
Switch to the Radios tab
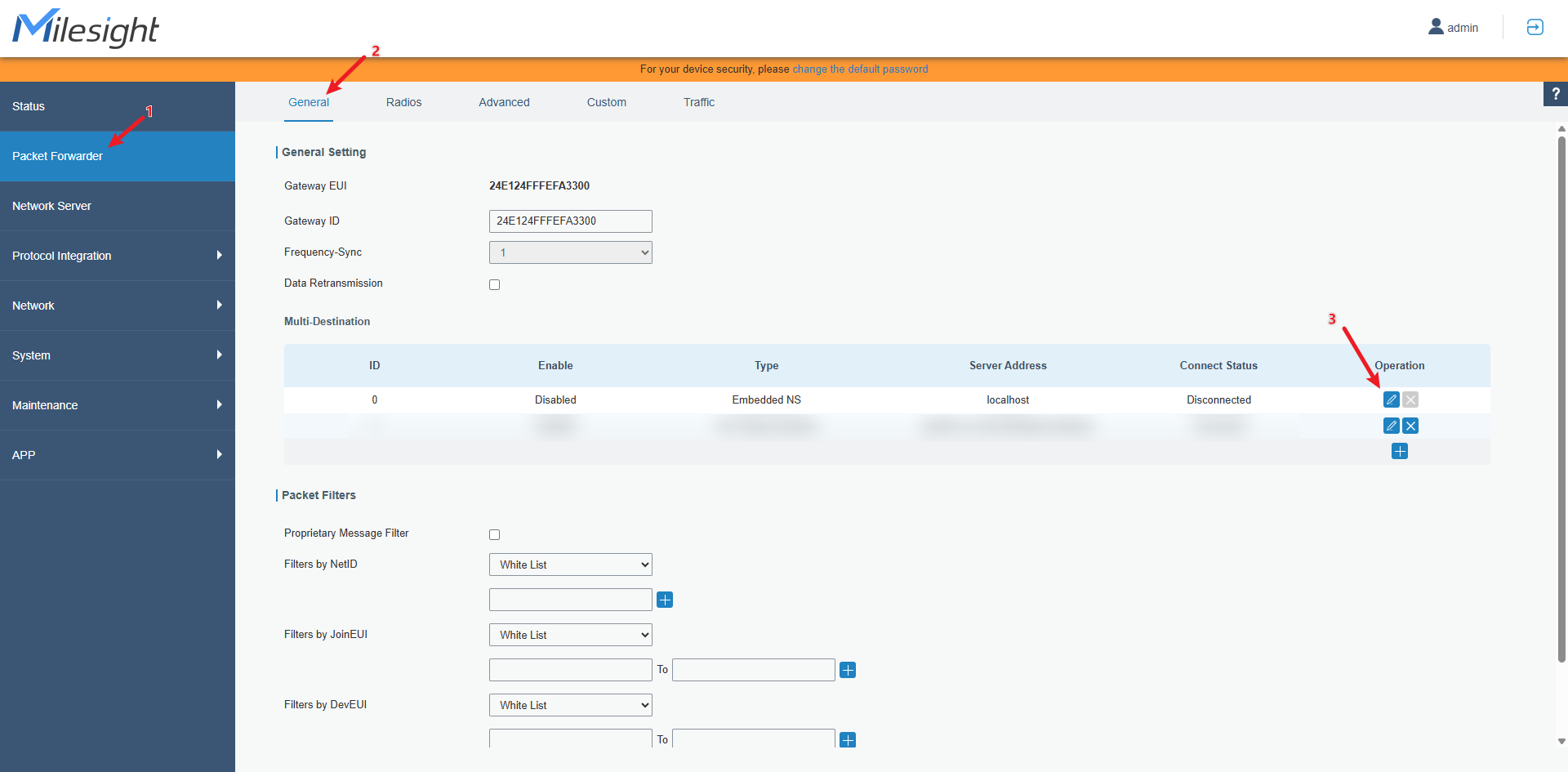[404, 102]
